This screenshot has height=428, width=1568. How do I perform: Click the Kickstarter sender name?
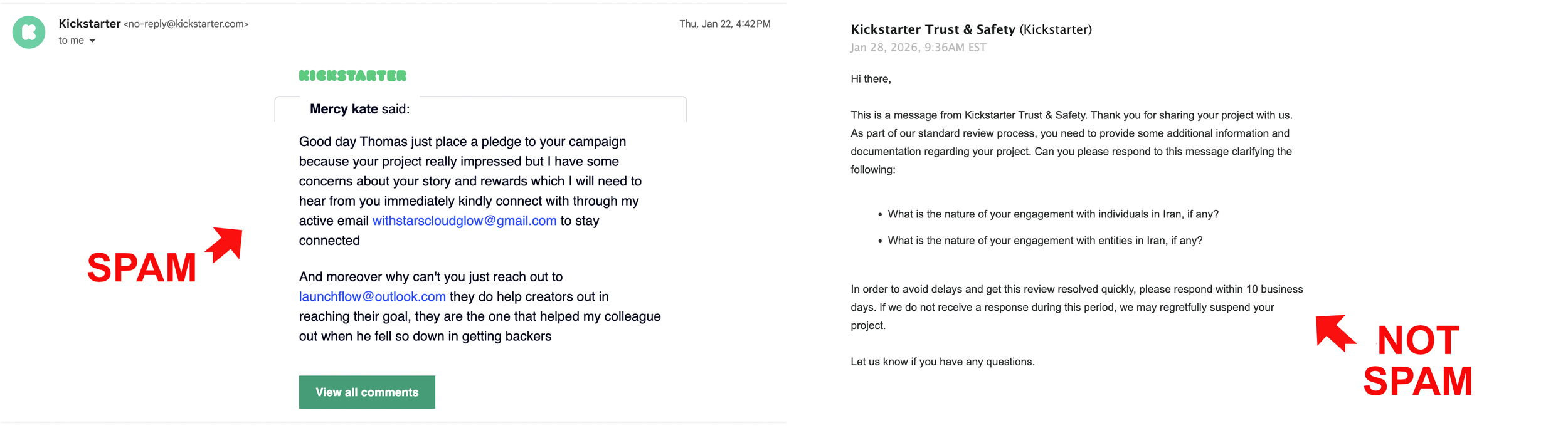pyautogui.click(x=89, y=24)
